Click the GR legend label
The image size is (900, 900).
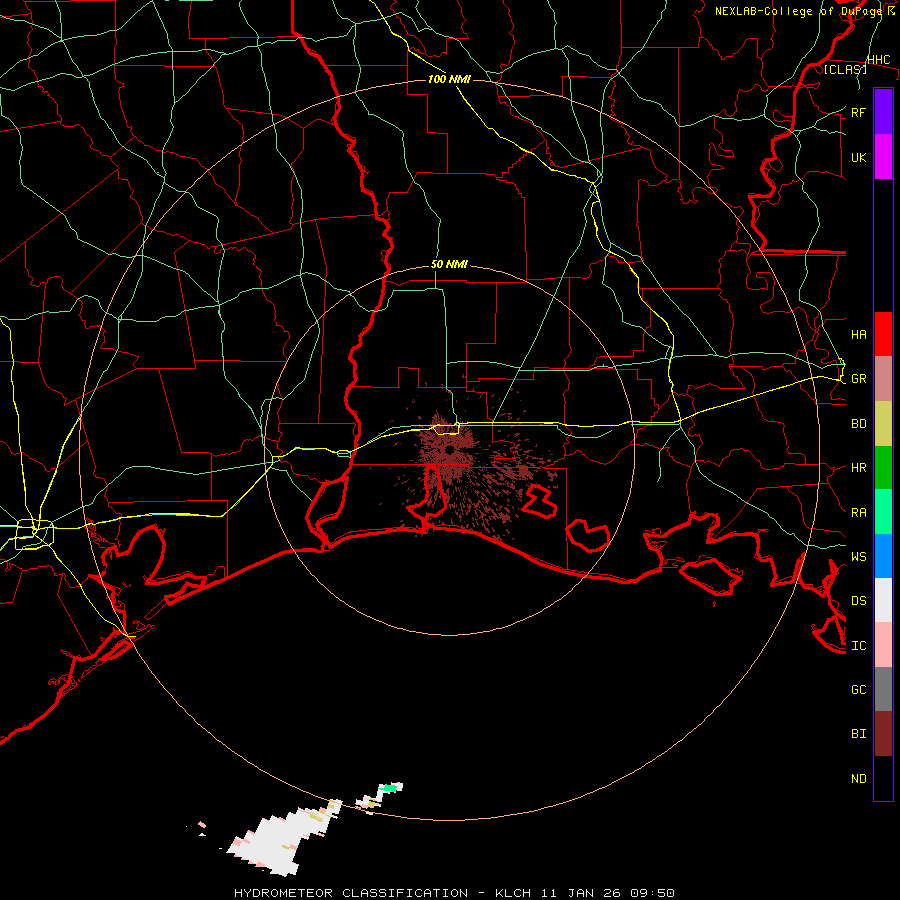(x=858, y=379)
